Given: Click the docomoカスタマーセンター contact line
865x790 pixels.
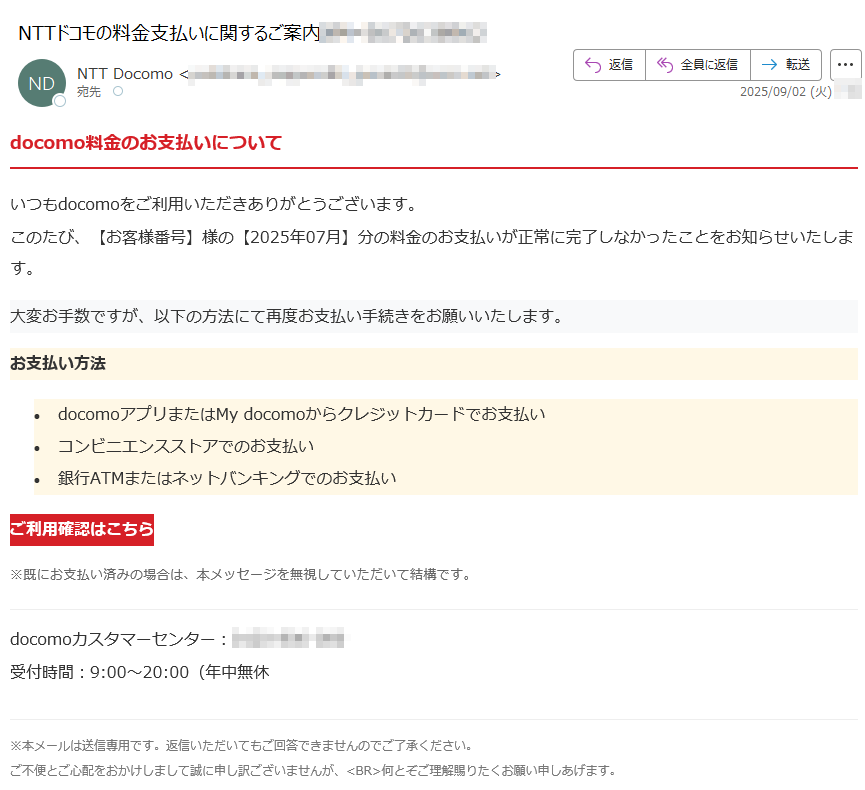Looking at the screenshot, I should 177,639.
